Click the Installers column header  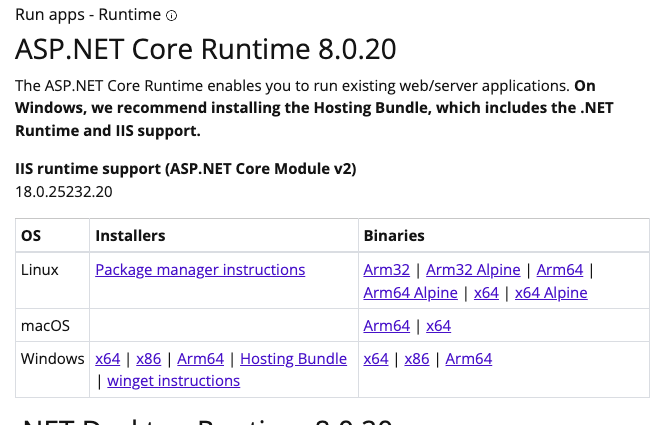pos(130,236)
